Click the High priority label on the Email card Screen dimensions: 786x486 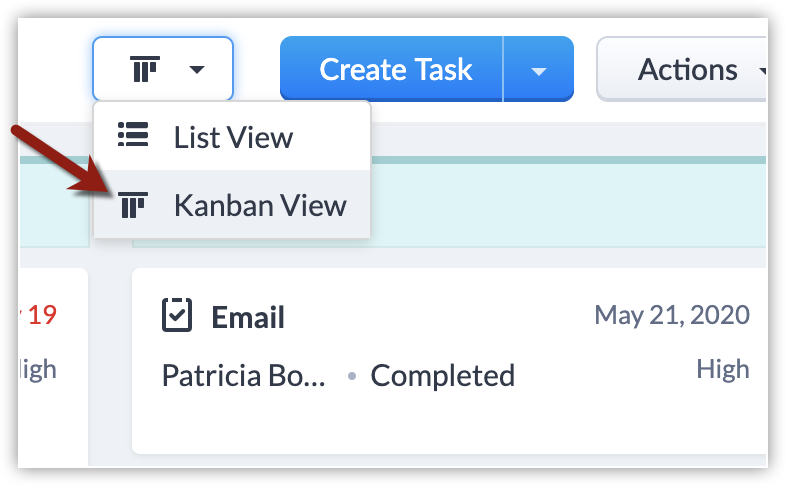(x=723, y=370)
